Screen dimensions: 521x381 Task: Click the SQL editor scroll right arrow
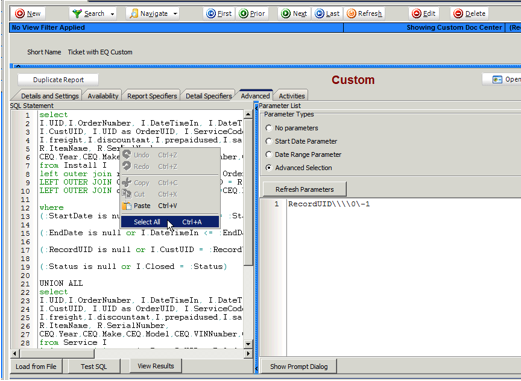pyautogui.click(x=248, y=353)
